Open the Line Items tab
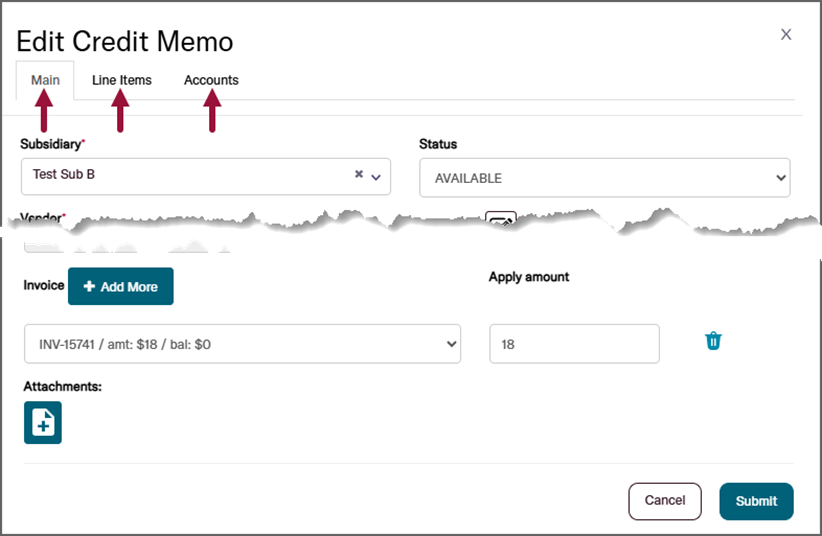The image size is (822, 536). pyautogui.click(x=122, y=80)
